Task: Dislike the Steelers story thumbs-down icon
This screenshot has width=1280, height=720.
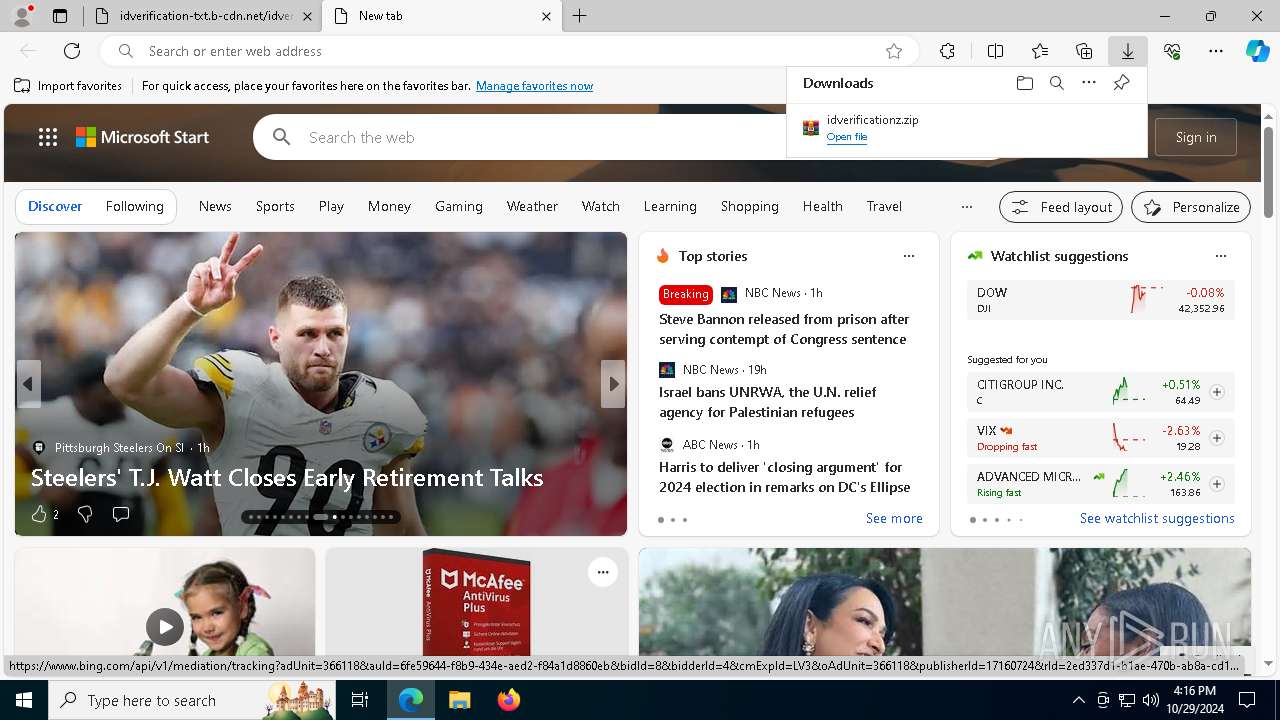Action: (85, 514)
